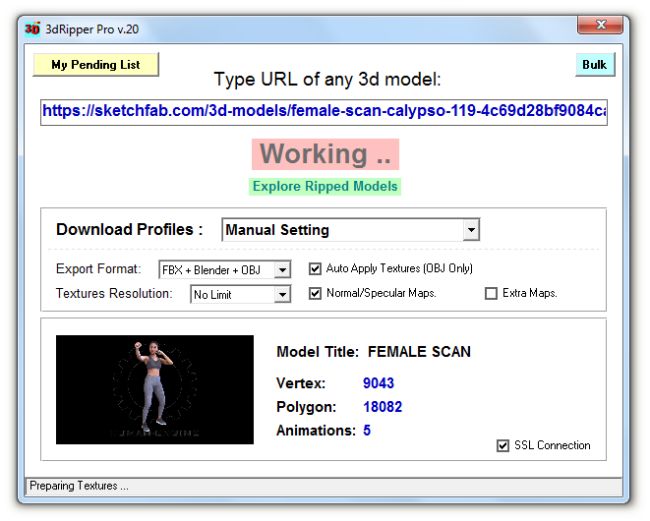Click the Download Profiles label
650x521 pixels.
(x=129, y=230)
